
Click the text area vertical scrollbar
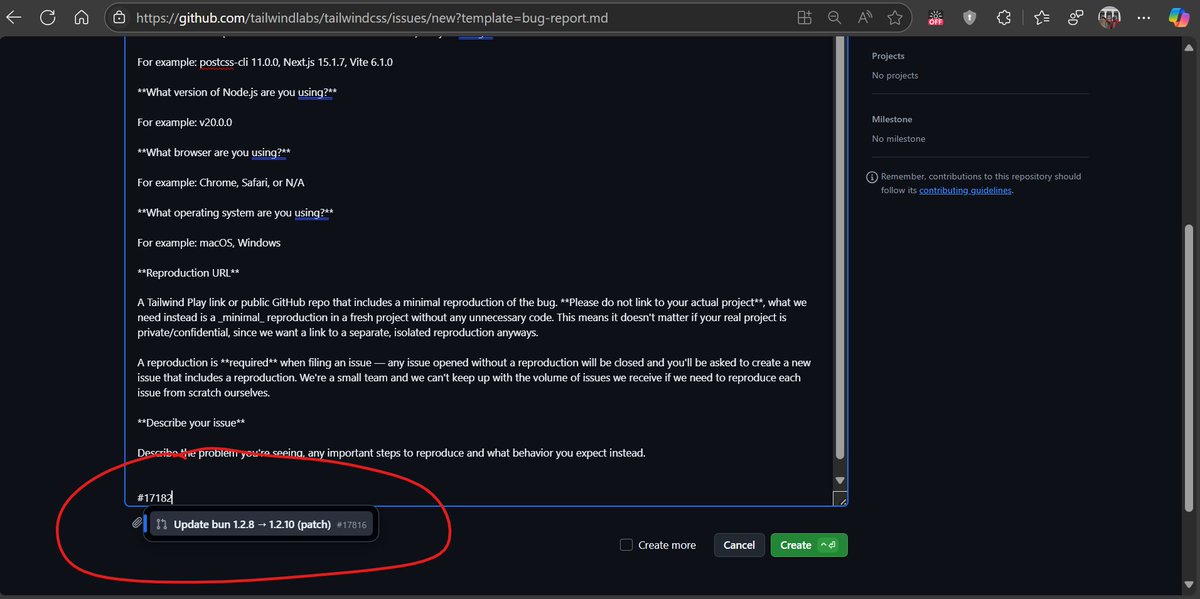(x=840, y=250)
